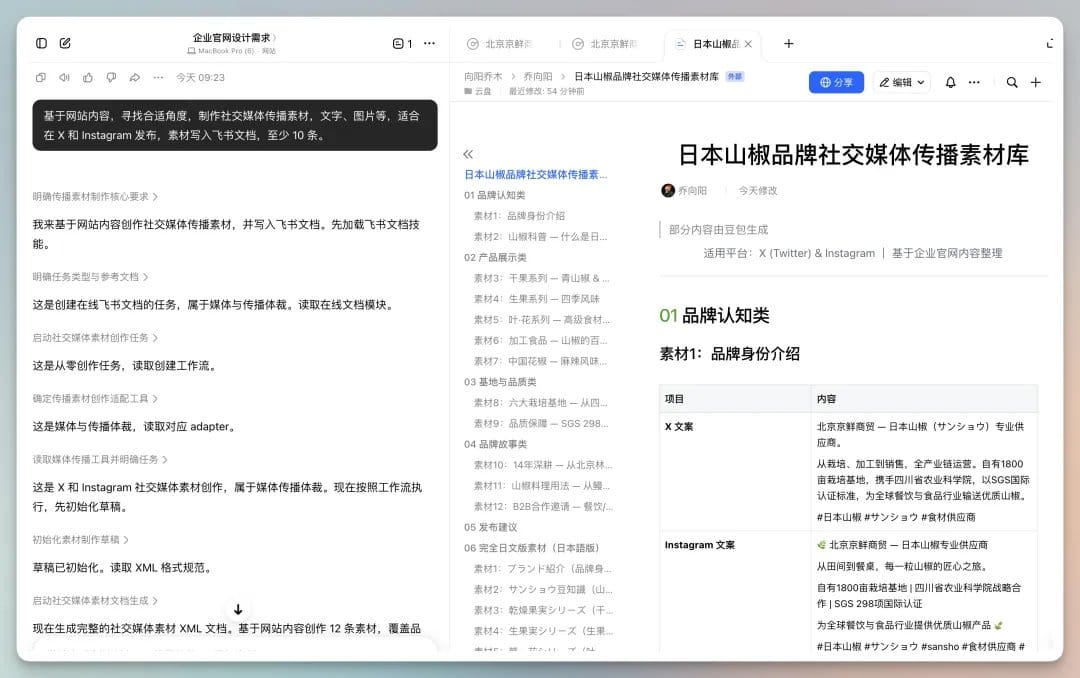Jump to outline 素材7: 中国花椒
Viewport: 1080px width, 678px height.
click(x=541, y=361)
